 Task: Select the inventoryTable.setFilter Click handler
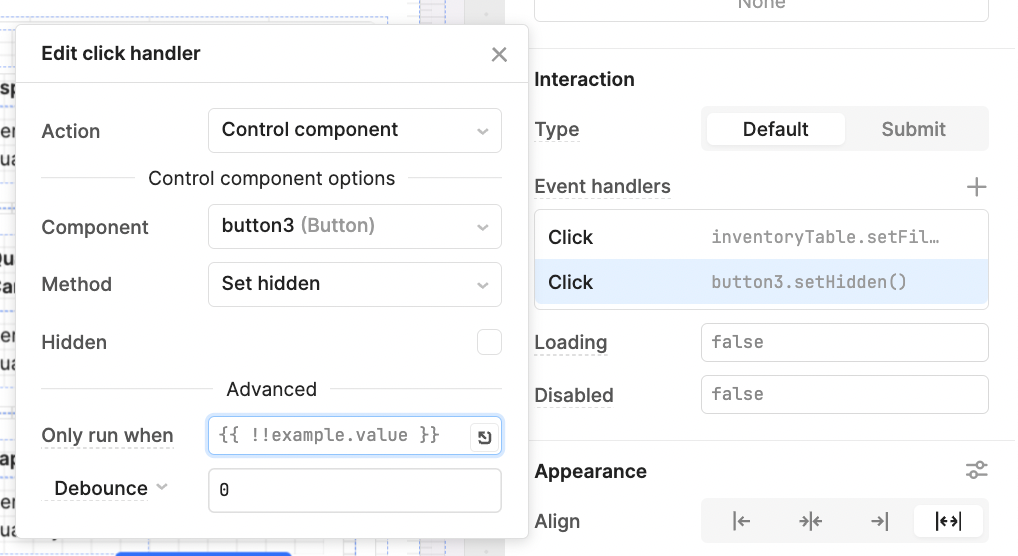coord(761,237)
